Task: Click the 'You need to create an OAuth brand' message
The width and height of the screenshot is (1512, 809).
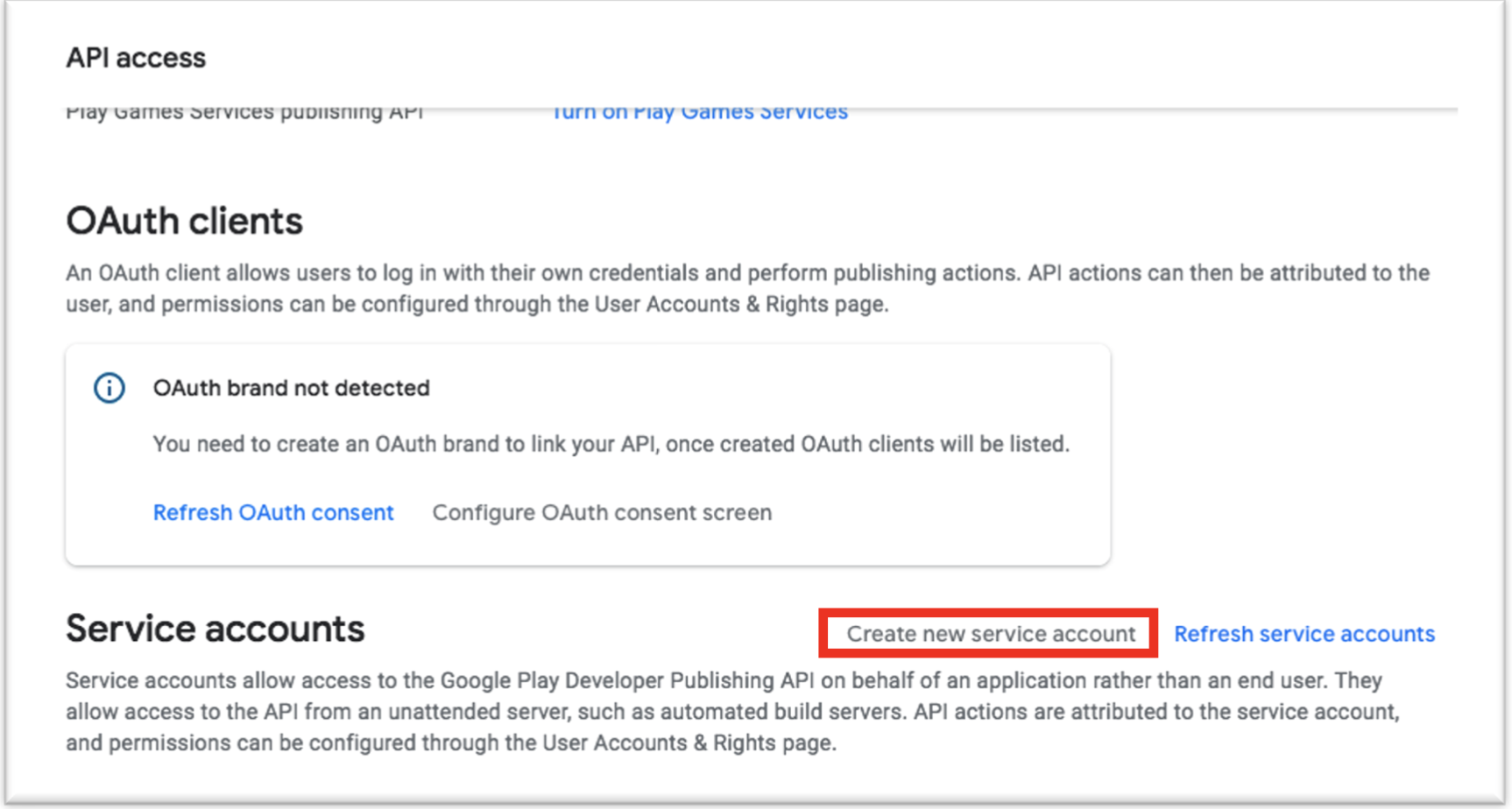Action: tap(611, 444)
